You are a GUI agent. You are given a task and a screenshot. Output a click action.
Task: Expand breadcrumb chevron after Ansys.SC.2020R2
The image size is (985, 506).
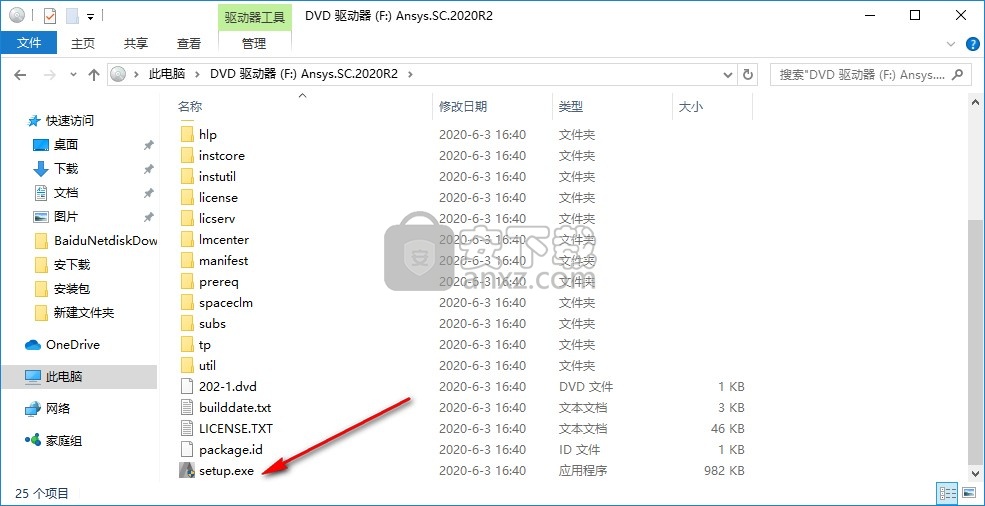411,74
